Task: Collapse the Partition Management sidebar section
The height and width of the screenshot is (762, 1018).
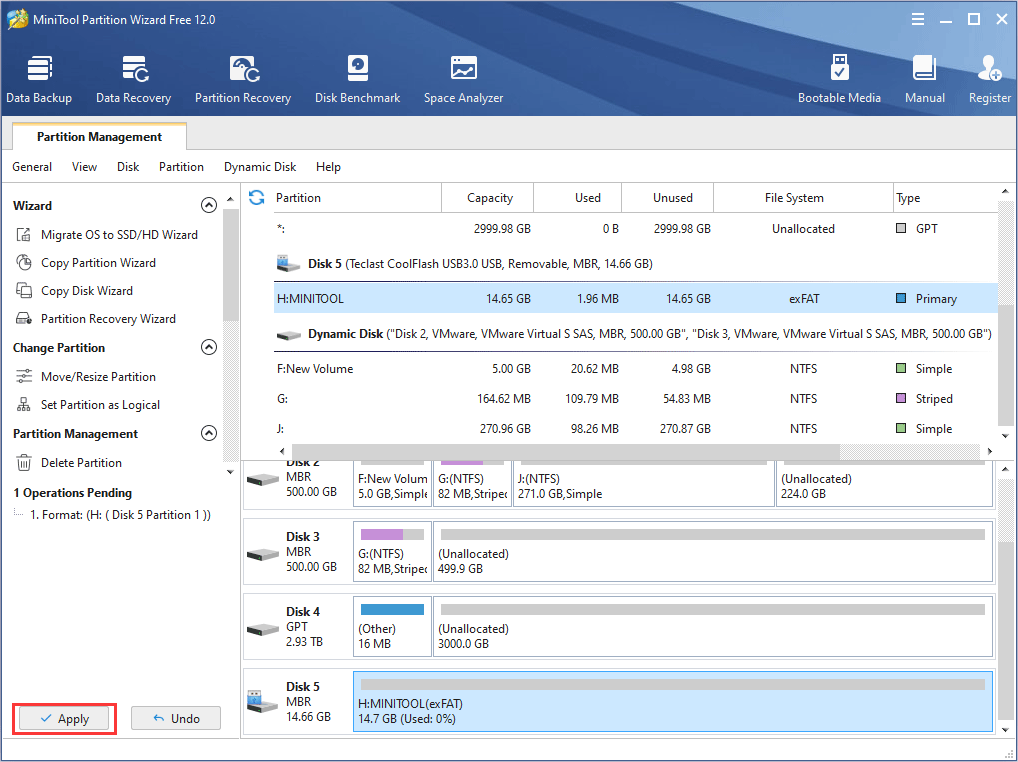Action: point(208,433)
